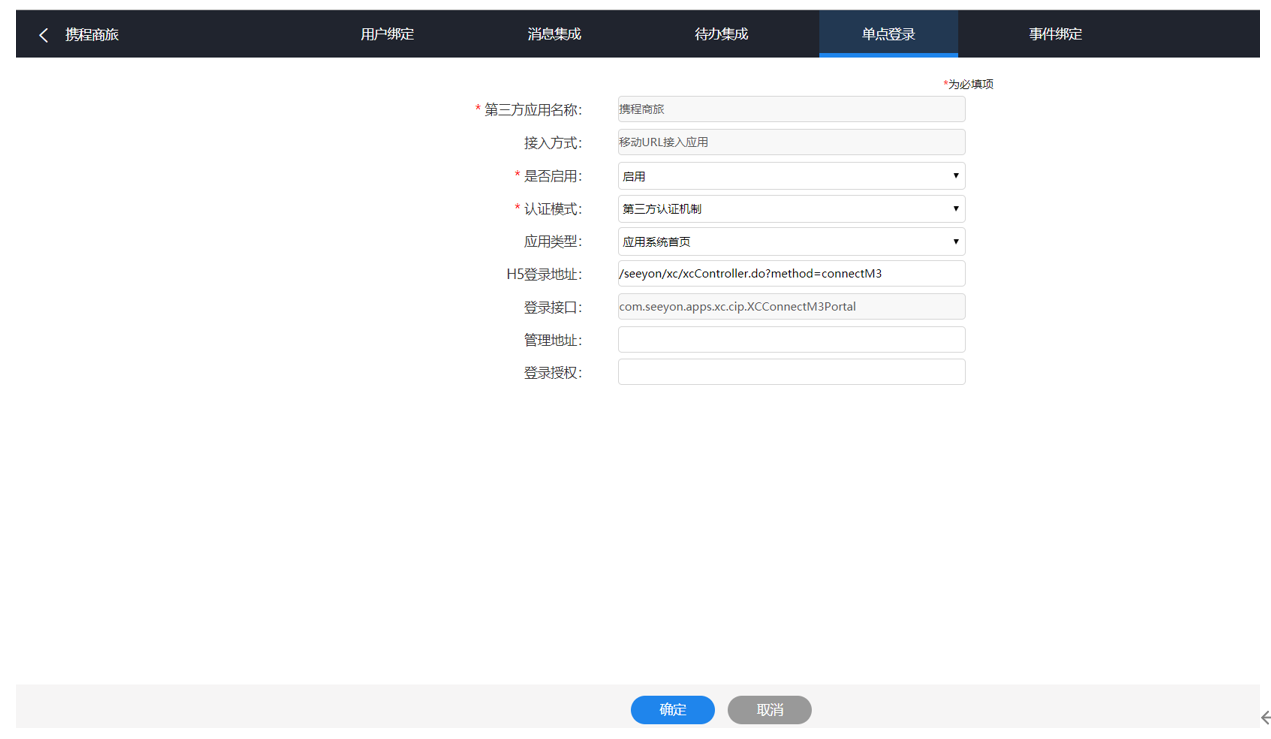Focus the empty 管理地址 input

coord(791,340)
